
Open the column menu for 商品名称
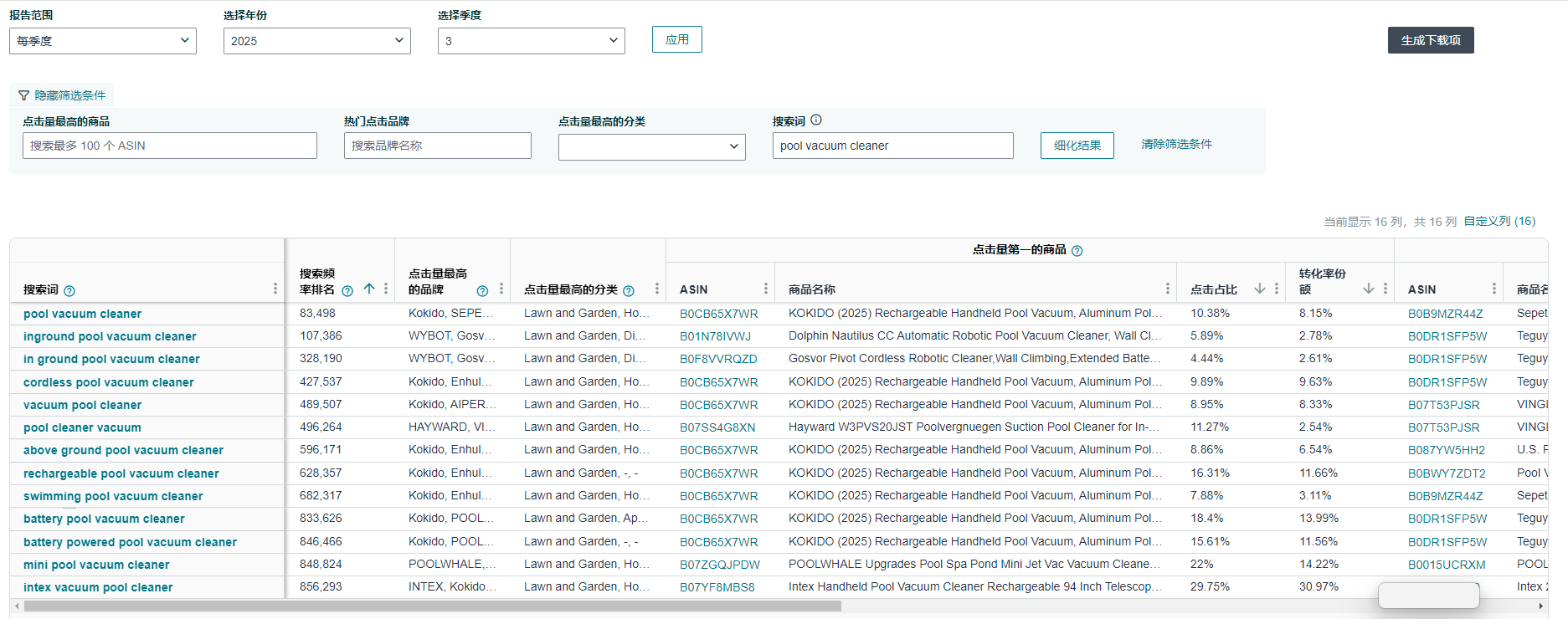(x=1168, y=289)
